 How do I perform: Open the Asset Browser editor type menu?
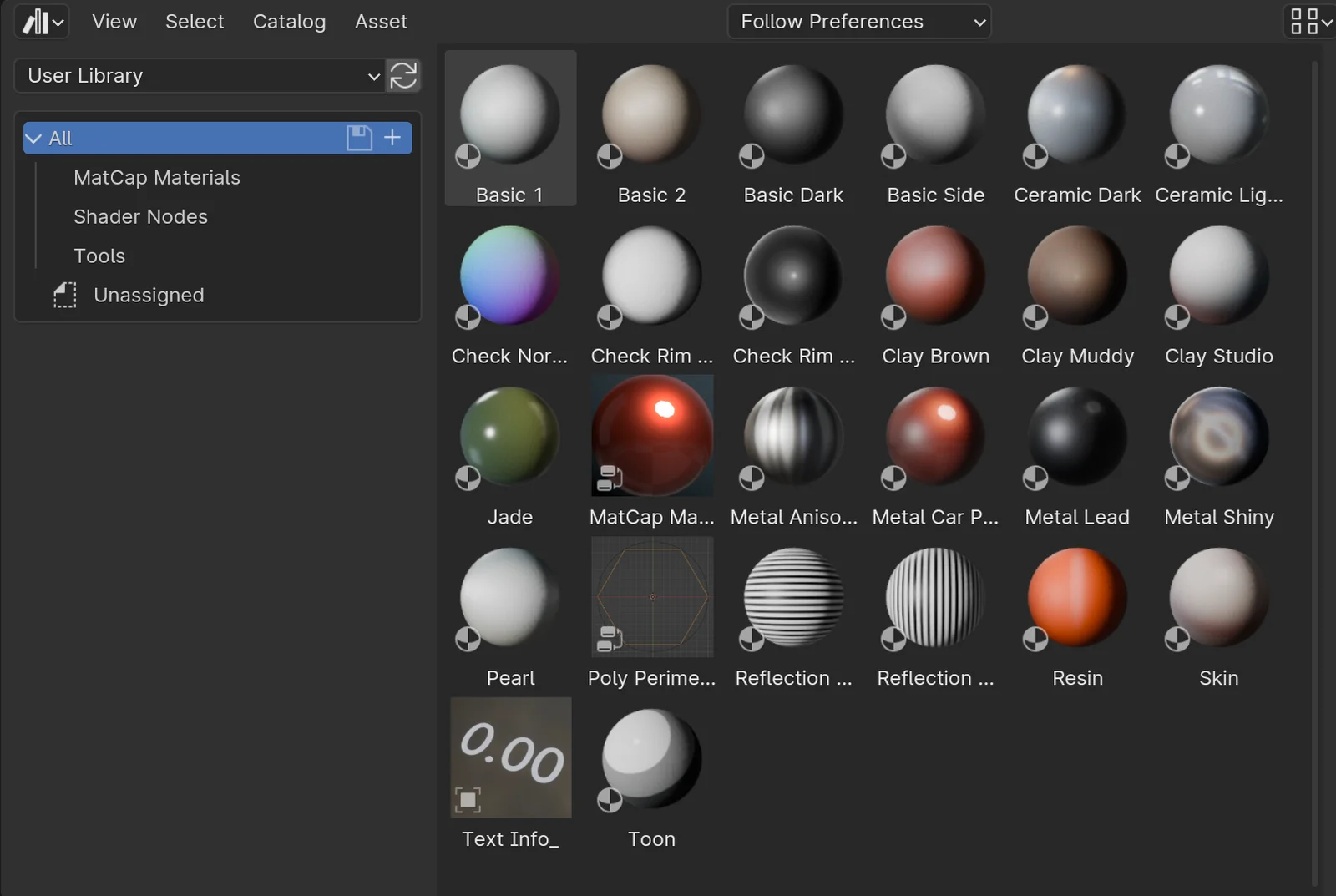click(42, 22)
